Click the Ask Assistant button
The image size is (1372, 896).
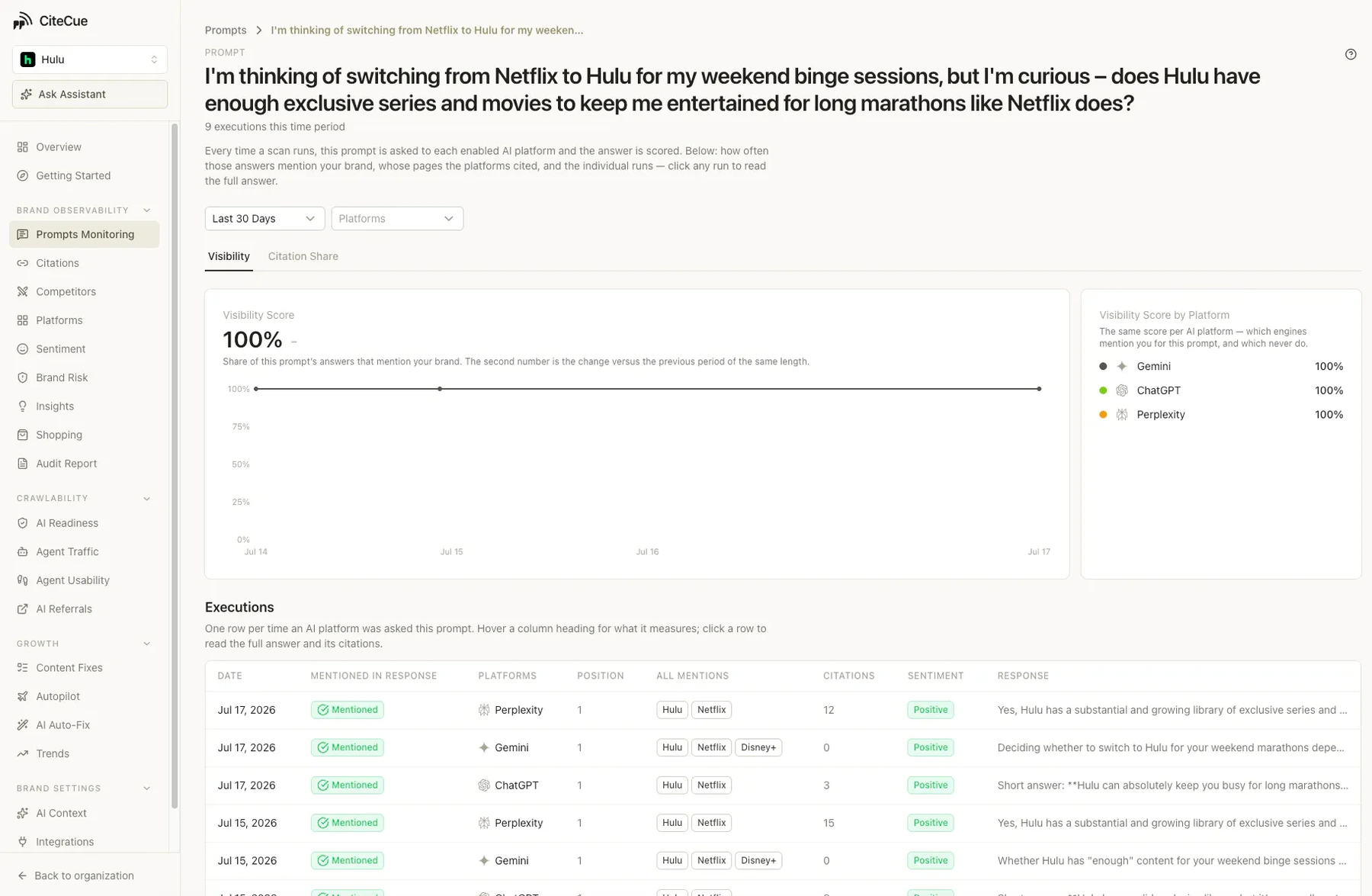(90, 94)
